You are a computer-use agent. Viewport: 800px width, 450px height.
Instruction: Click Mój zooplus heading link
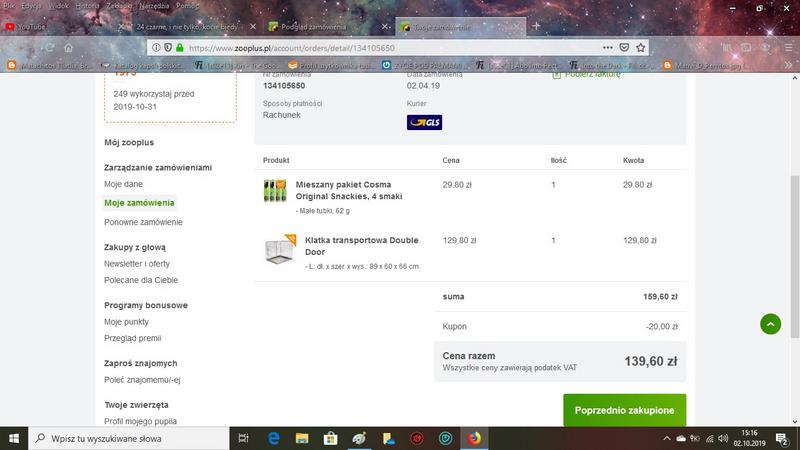[129, 142]
